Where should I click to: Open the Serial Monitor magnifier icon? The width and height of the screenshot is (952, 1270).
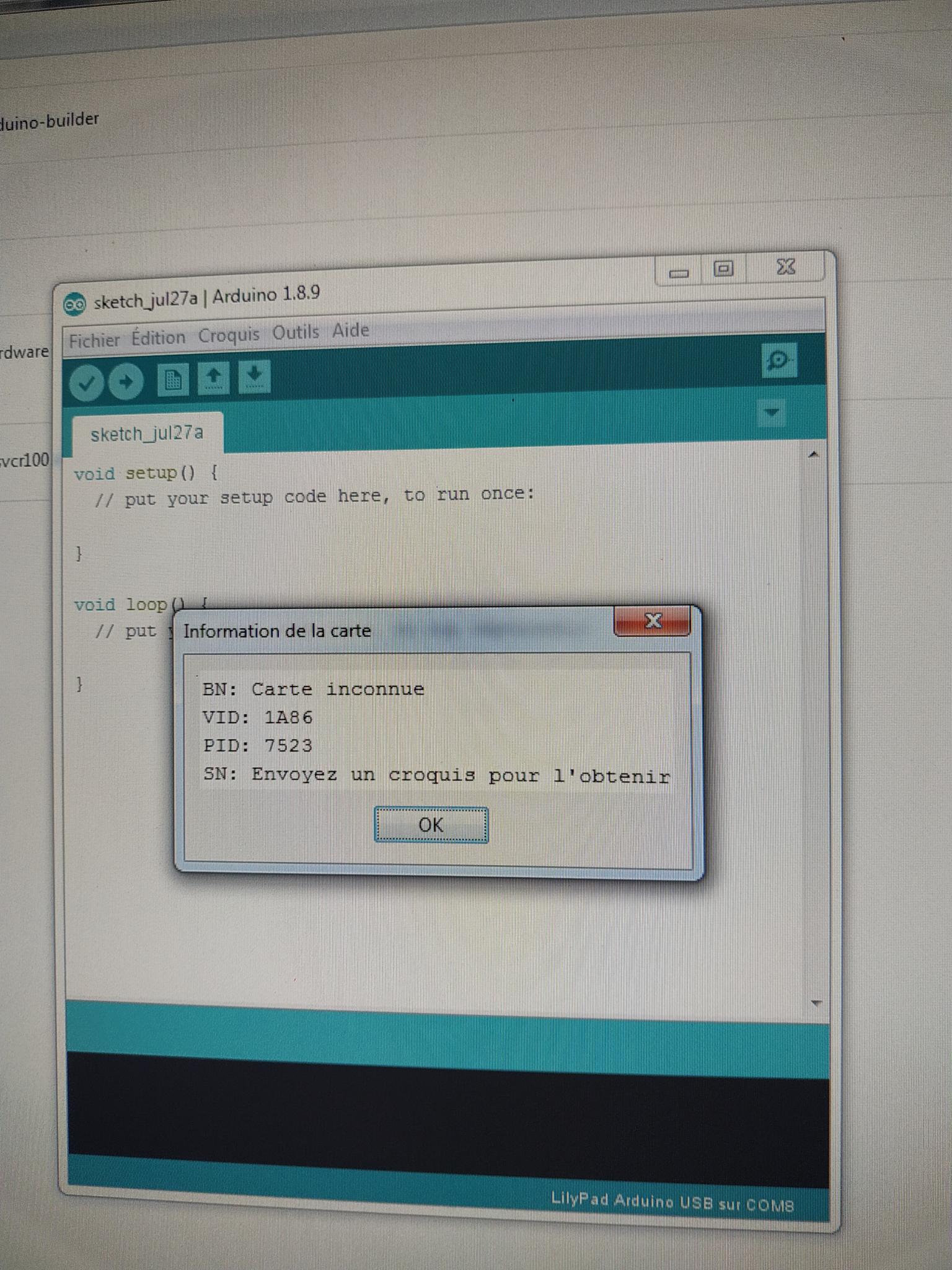[x=778, y=360]
